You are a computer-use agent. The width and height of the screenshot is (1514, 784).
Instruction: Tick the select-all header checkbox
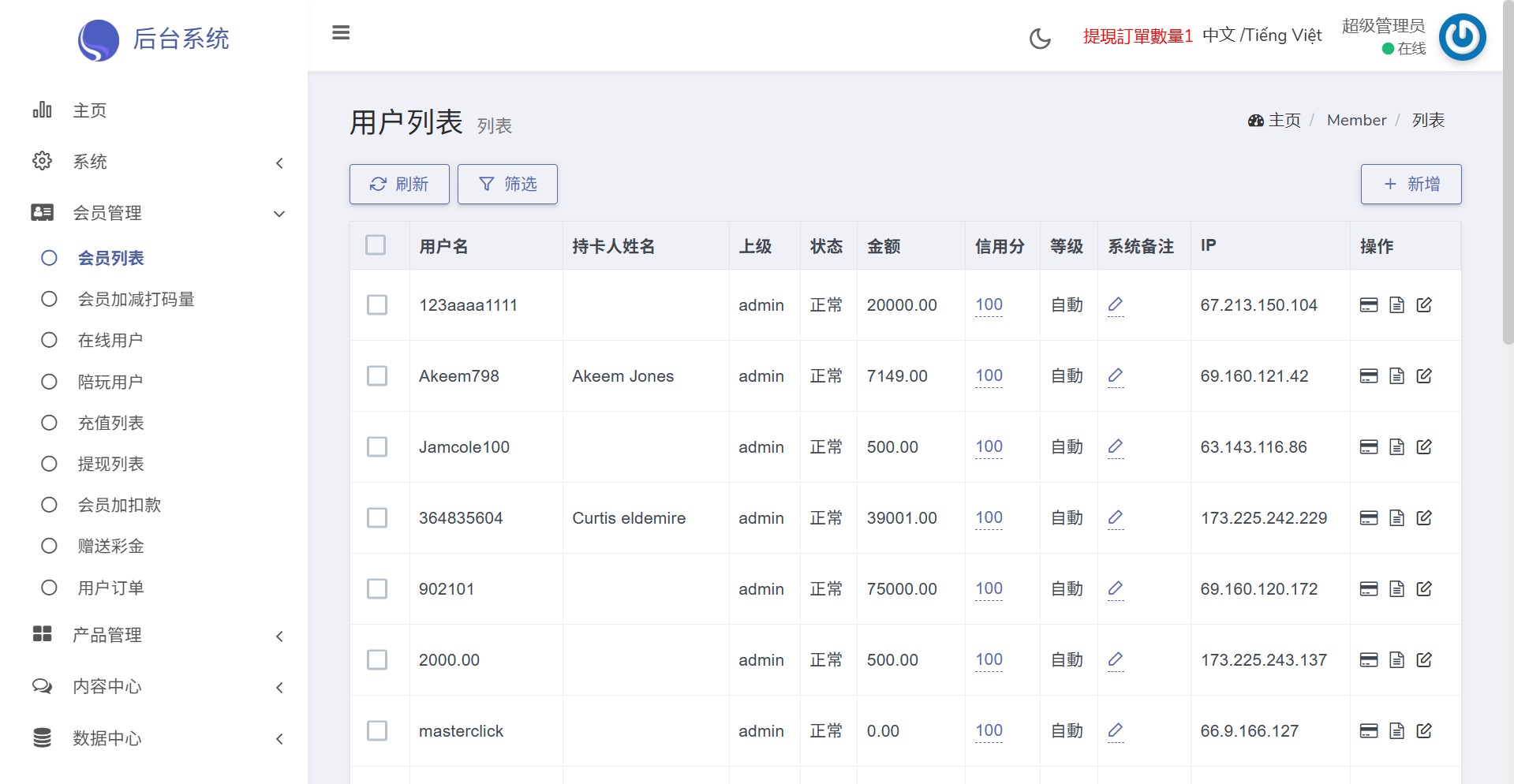pos(376,245)
